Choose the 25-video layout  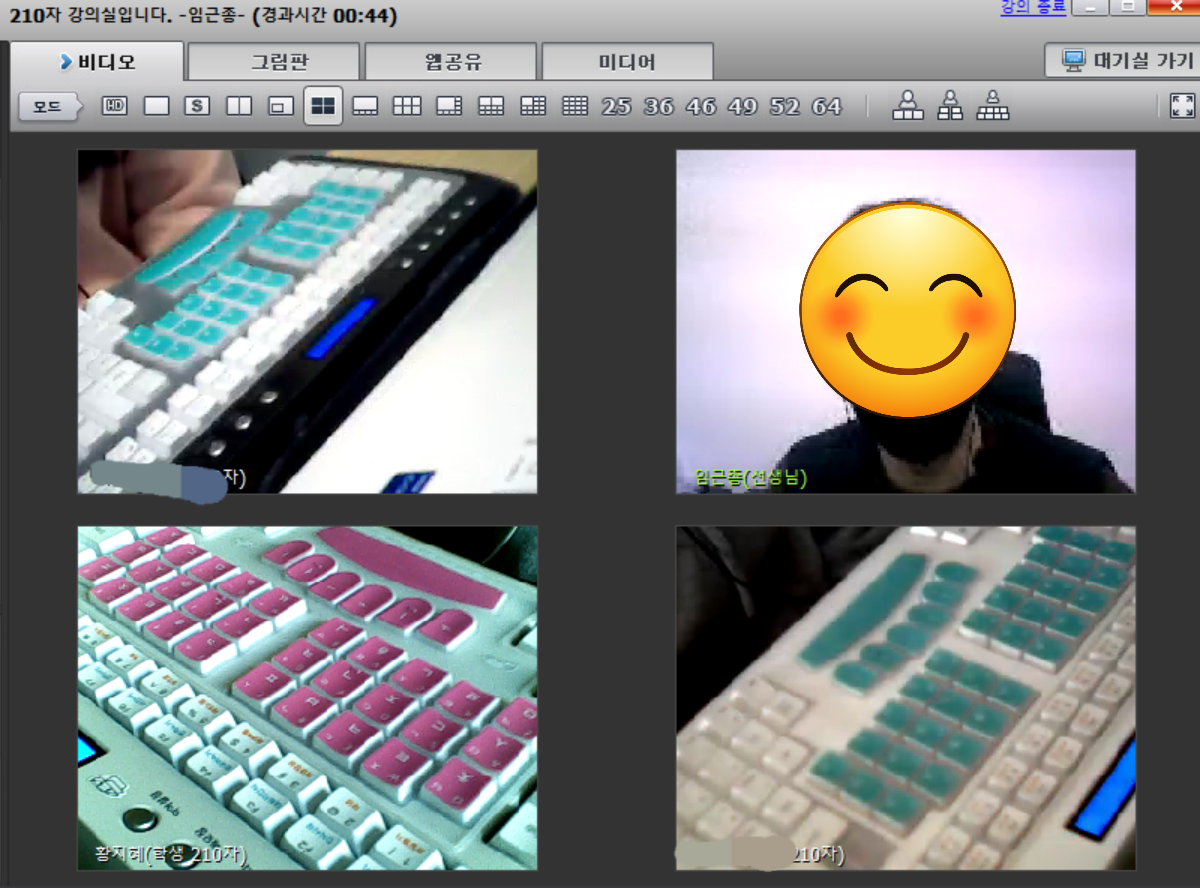click(x=616, y=106)
